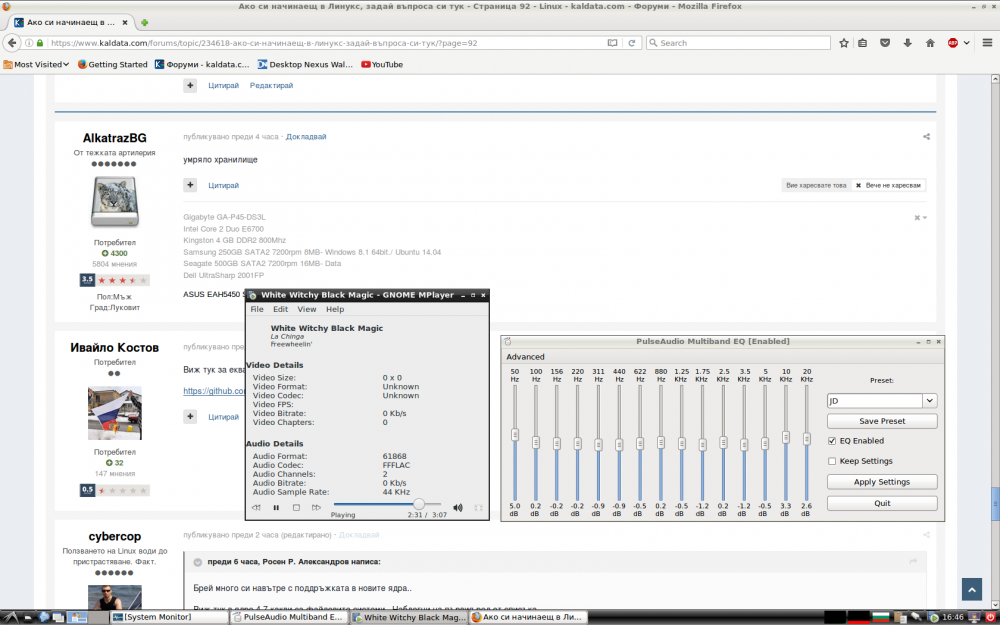
Task: Click Цитирай under AlkatrazBG's post
Action: (223, 186)
